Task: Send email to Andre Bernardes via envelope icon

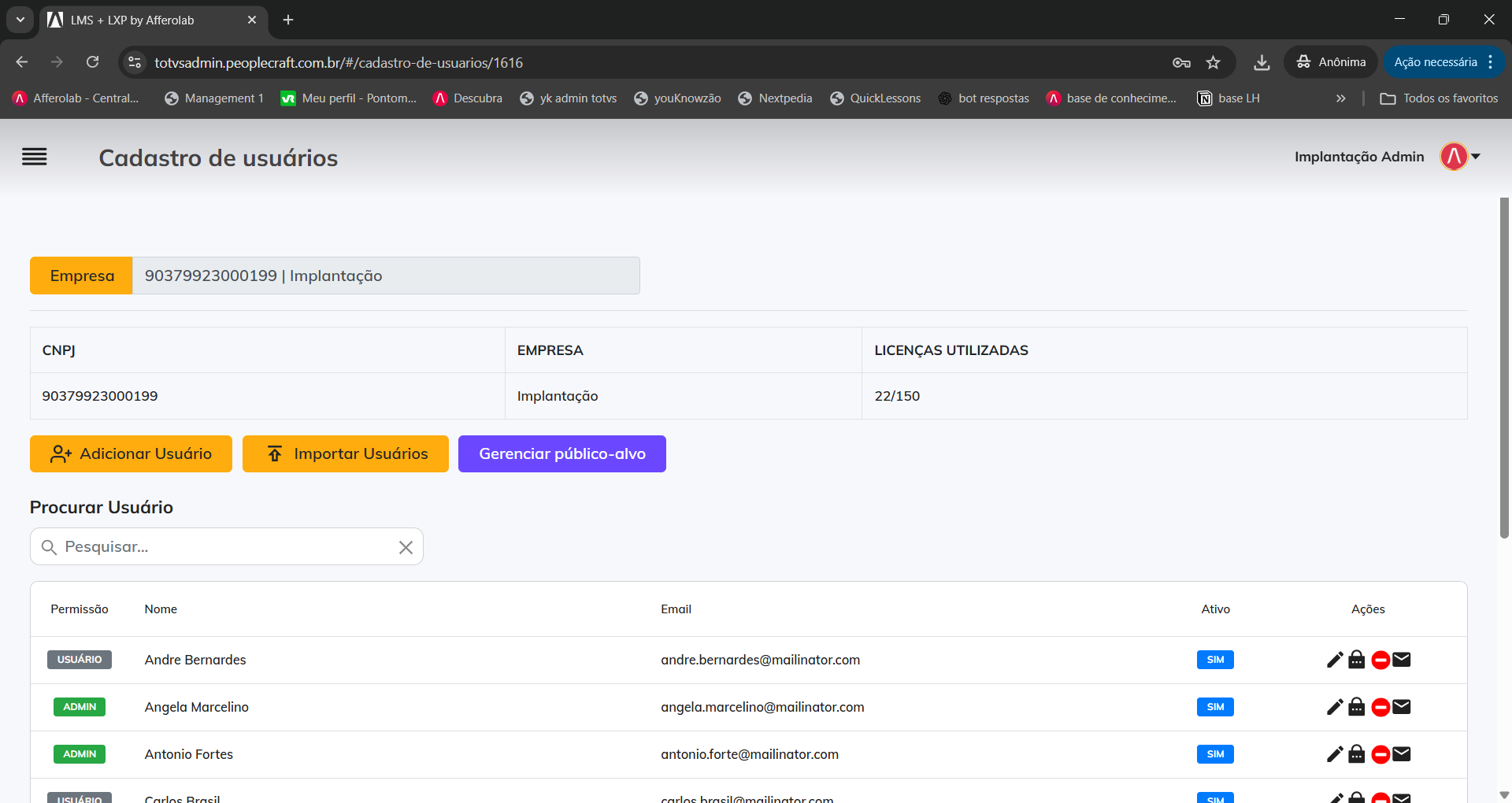Action: pyautogui.click(x=1402, y=660)
